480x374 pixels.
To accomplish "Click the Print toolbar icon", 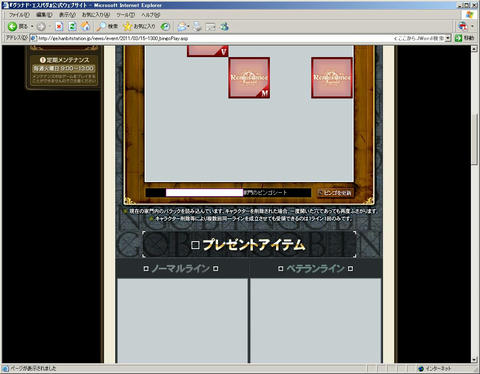I will coord(197,27).
